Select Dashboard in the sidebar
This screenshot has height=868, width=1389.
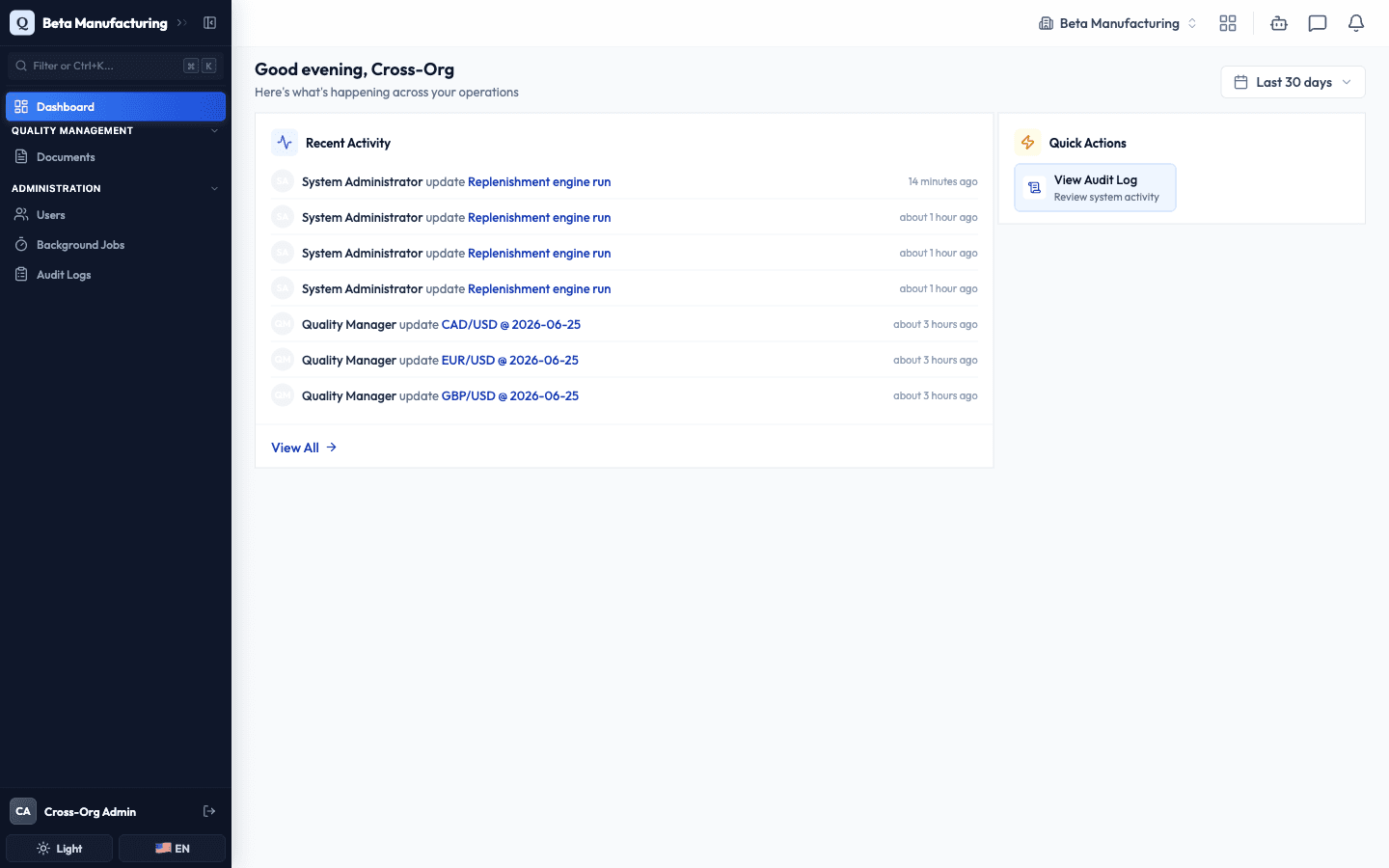[x=116, y=106]
